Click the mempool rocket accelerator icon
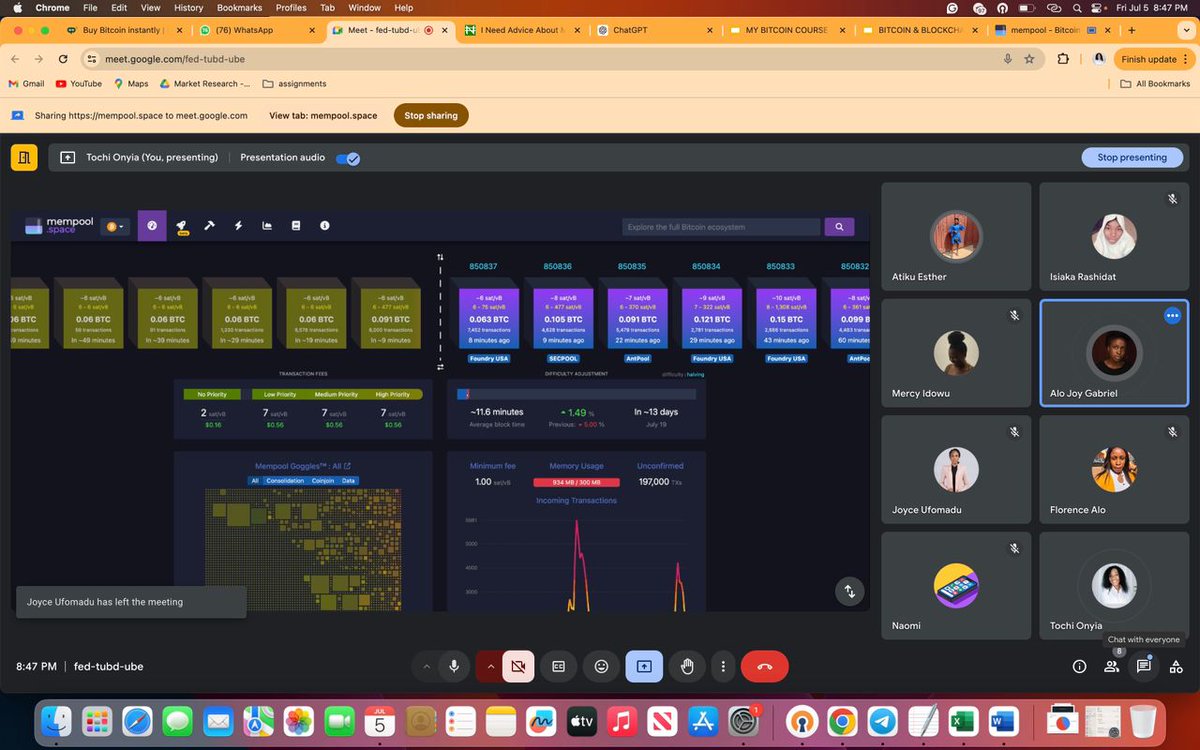1200x750 pixels. coord(182,226)
